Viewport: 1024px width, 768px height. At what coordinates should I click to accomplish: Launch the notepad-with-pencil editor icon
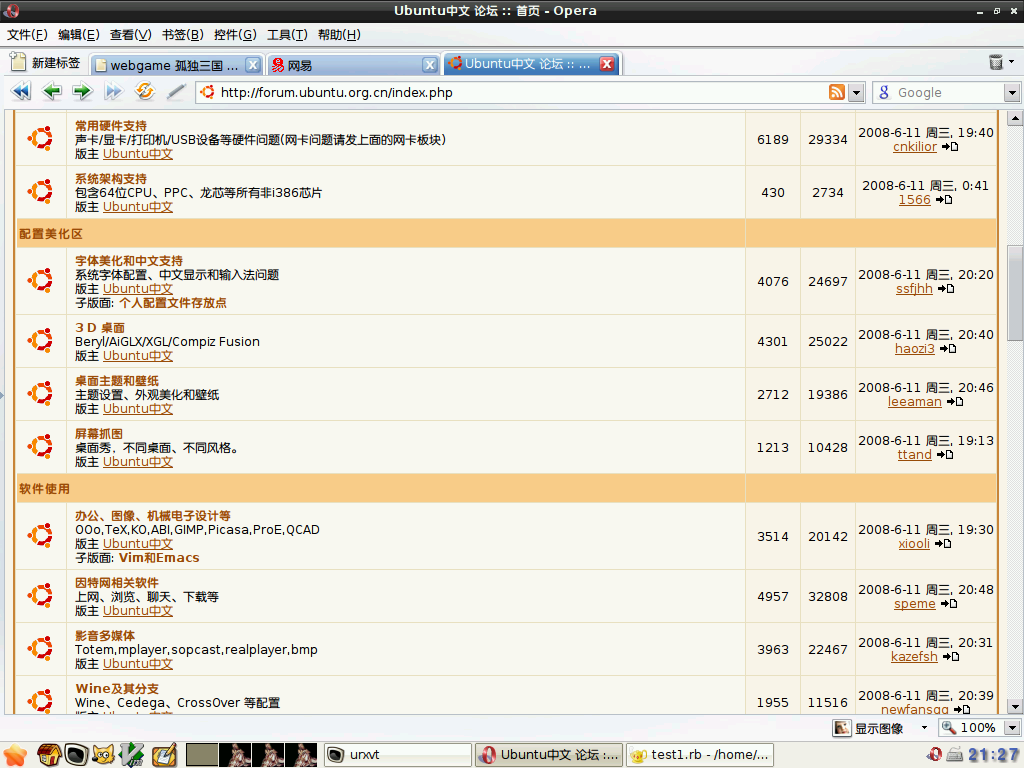[164, 755]
